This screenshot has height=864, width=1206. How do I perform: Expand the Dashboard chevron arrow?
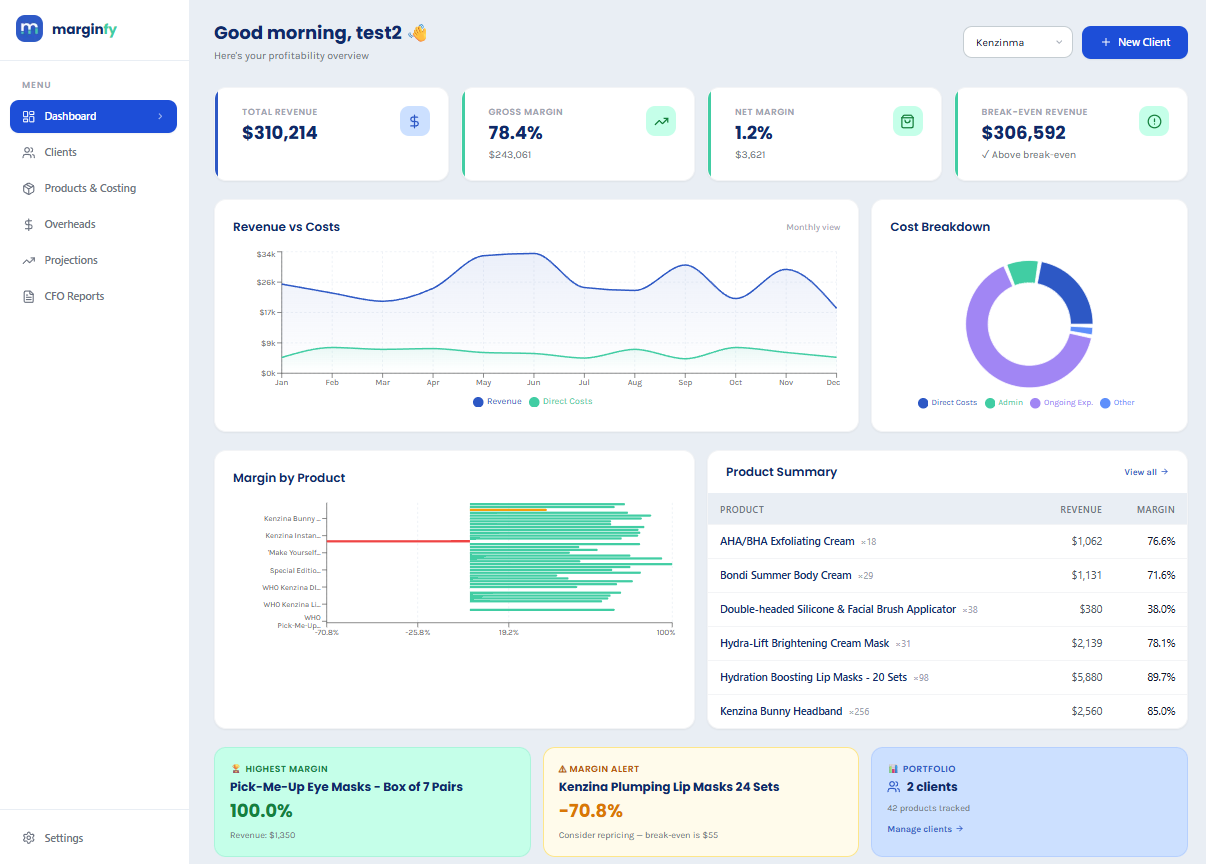click(160, 116)
